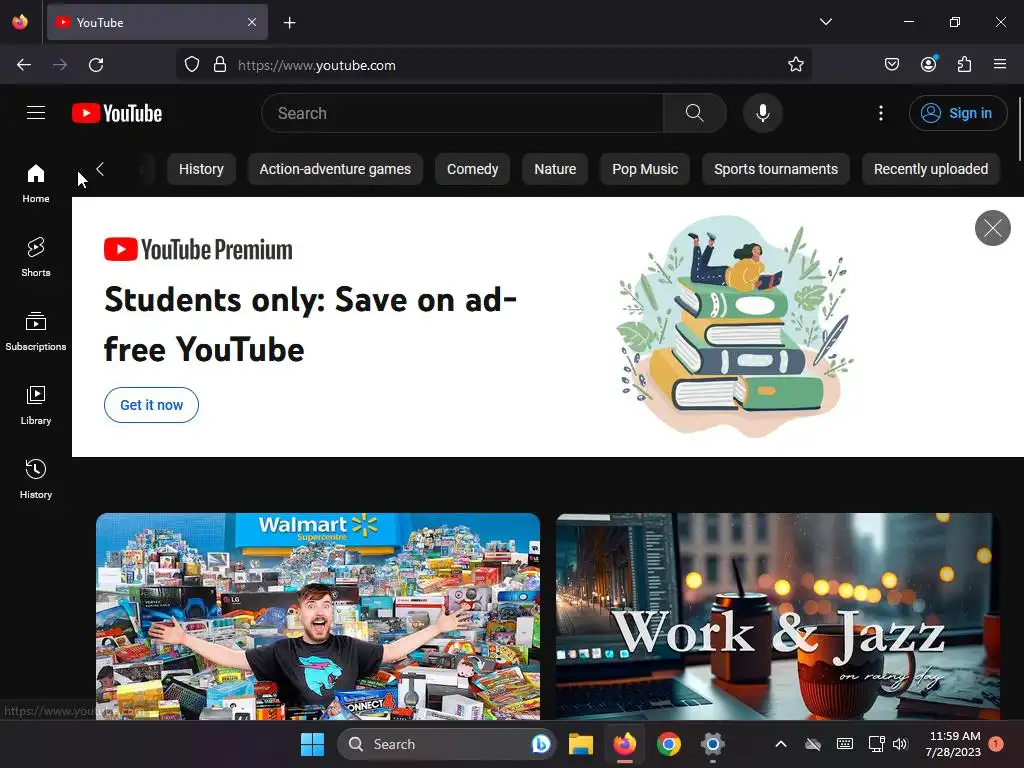Open Subscriptions in sidebar

click(36, 331)
